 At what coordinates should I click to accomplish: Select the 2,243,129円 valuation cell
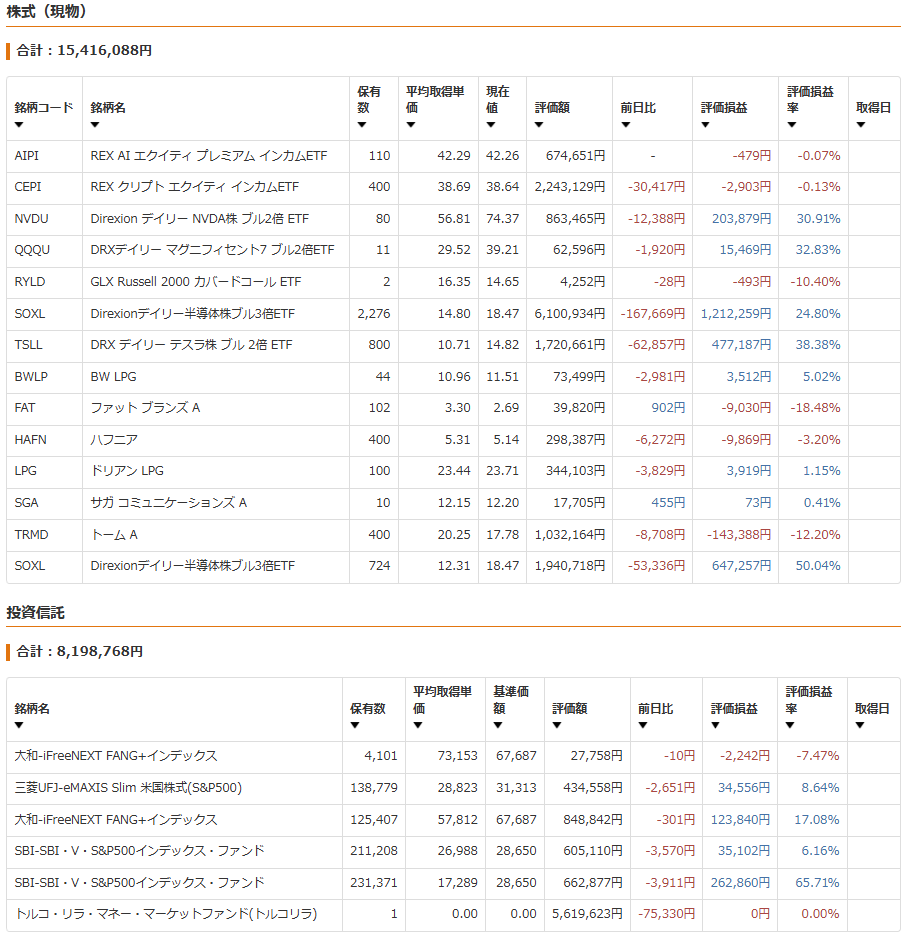point(570,187)
